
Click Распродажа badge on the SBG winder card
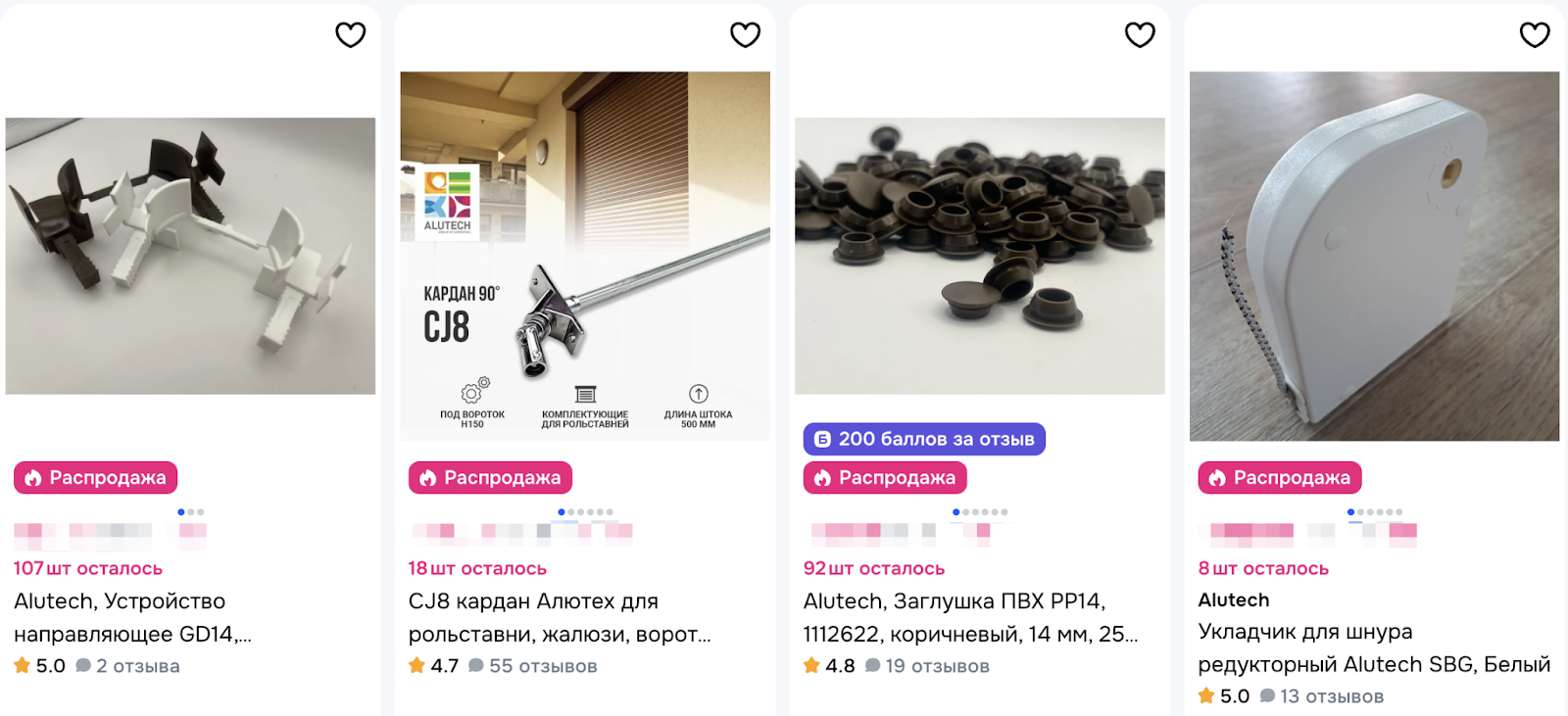(x=1280, y=478)
